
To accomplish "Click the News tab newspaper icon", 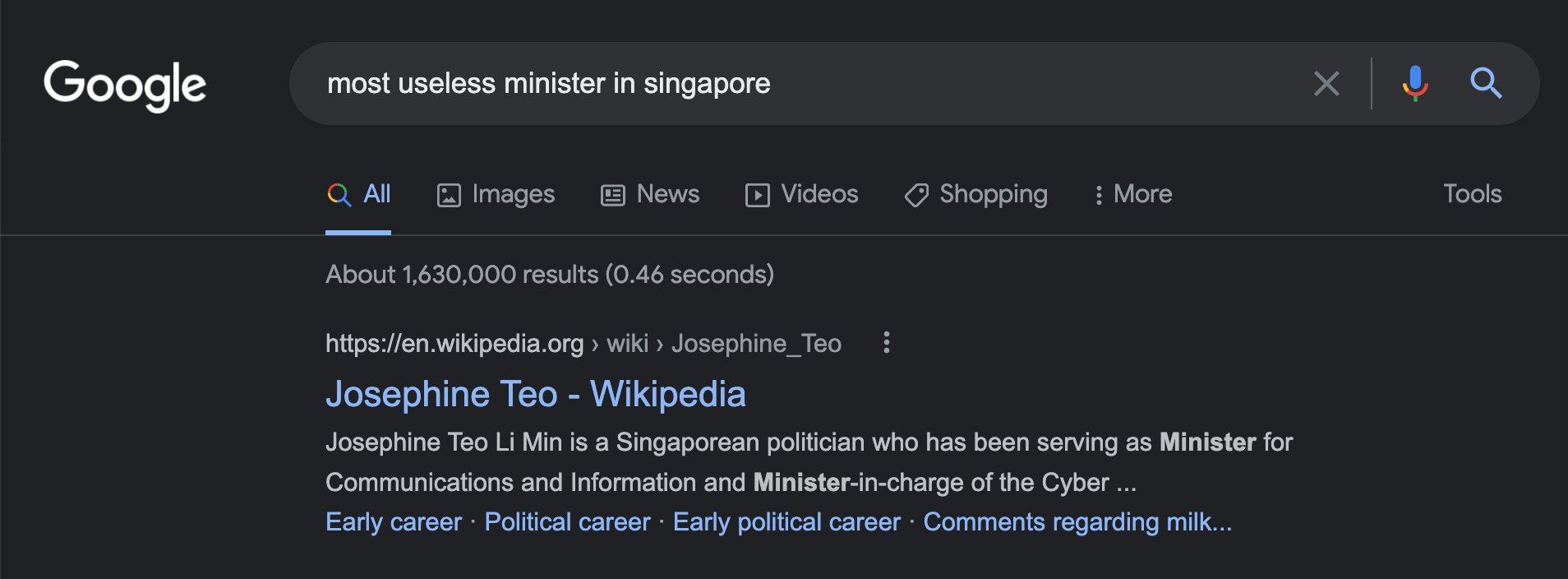I will tap(613, 195).
